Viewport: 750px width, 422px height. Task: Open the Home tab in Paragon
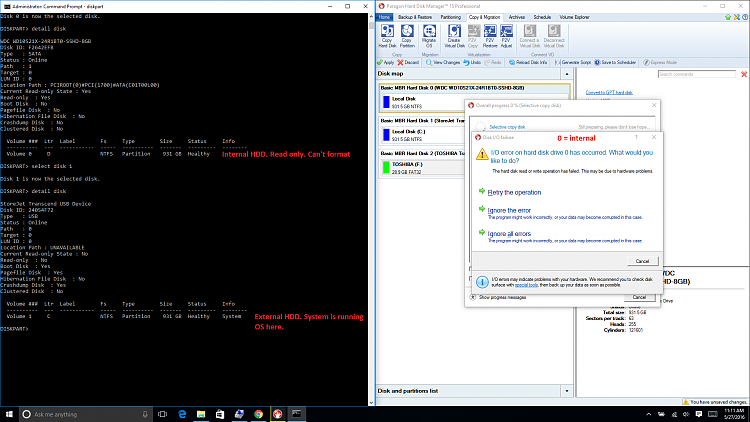click(x=384, y=17)
